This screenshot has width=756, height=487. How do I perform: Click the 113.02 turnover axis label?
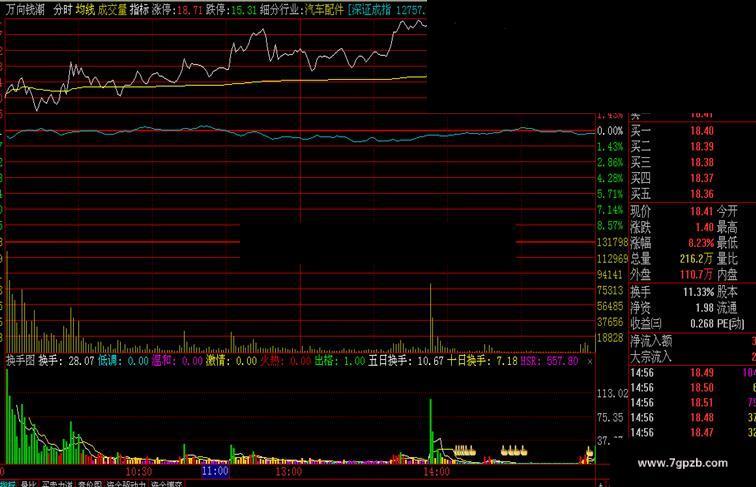tap(612, 394)
